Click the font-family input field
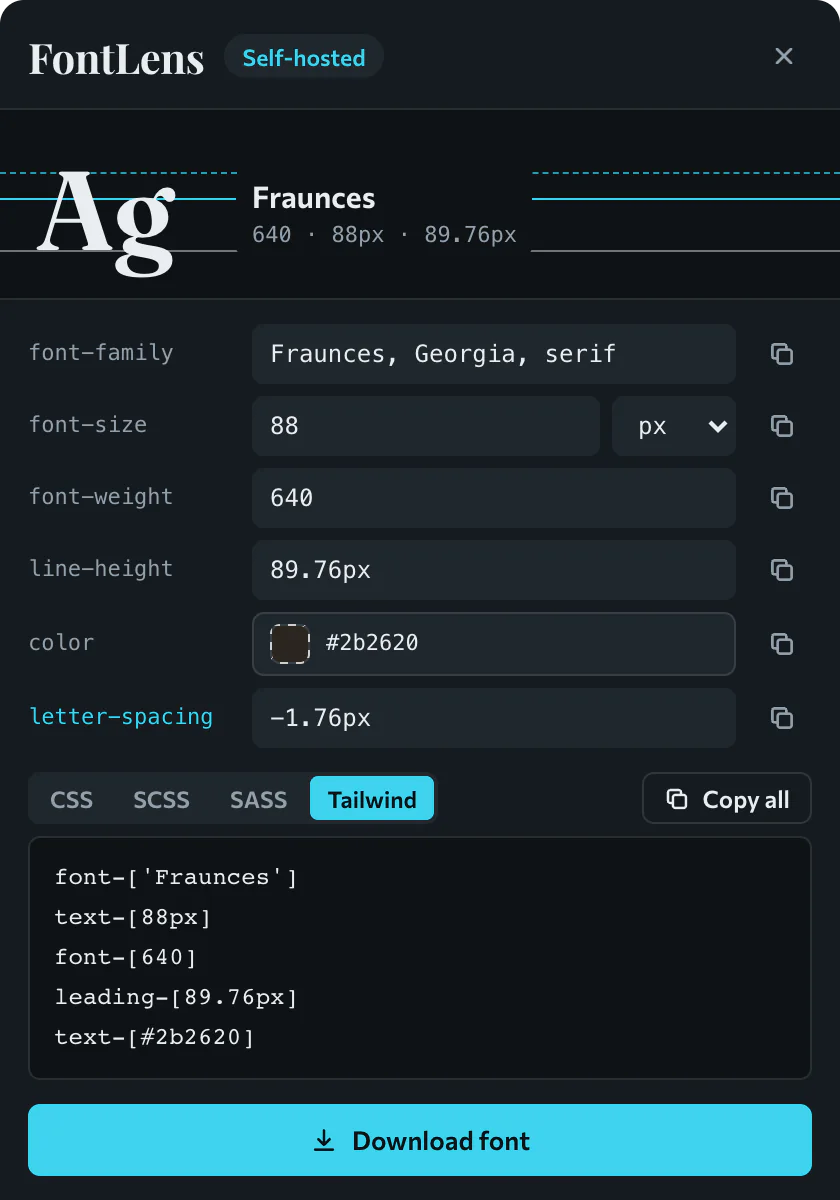The image size is (840, 1200). pos(494,354)
